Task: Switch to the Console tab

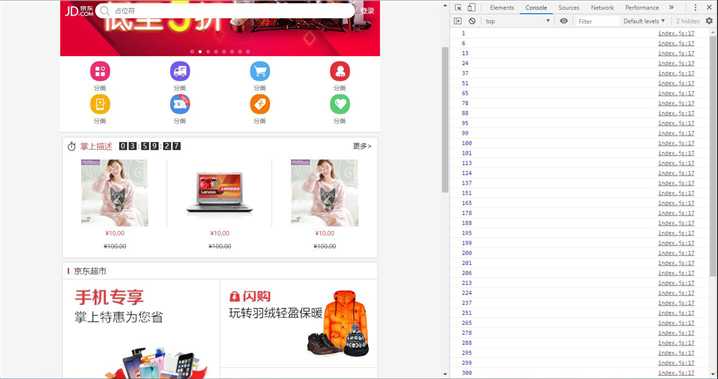Action: click(536, 8)
